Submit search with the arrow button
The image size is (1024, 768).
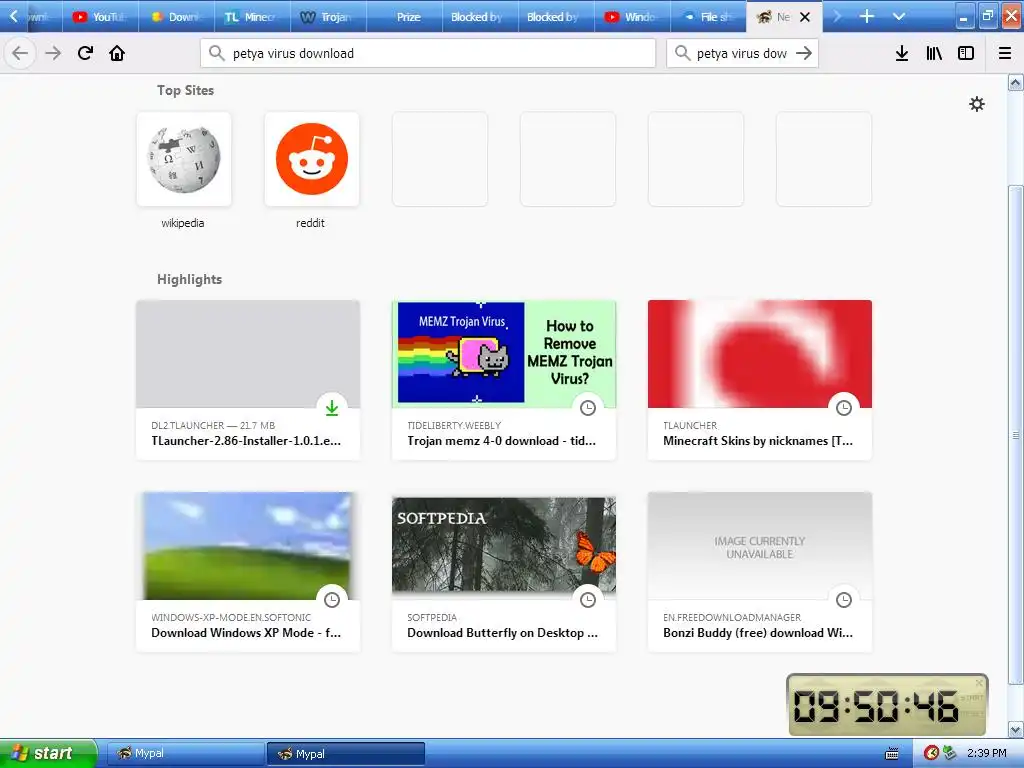(x=804, y=53)
